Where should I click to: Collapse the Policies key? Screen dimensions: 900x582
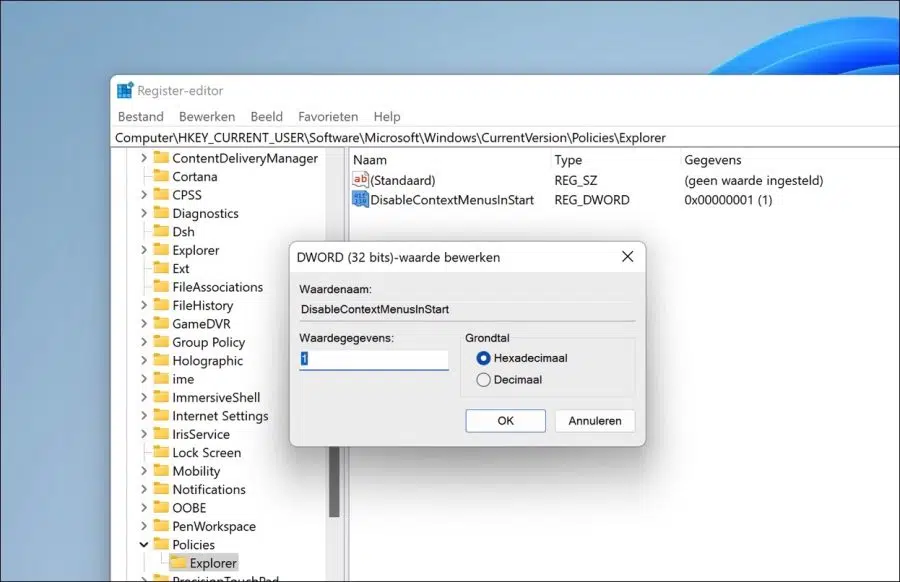(x=143, y=544)
